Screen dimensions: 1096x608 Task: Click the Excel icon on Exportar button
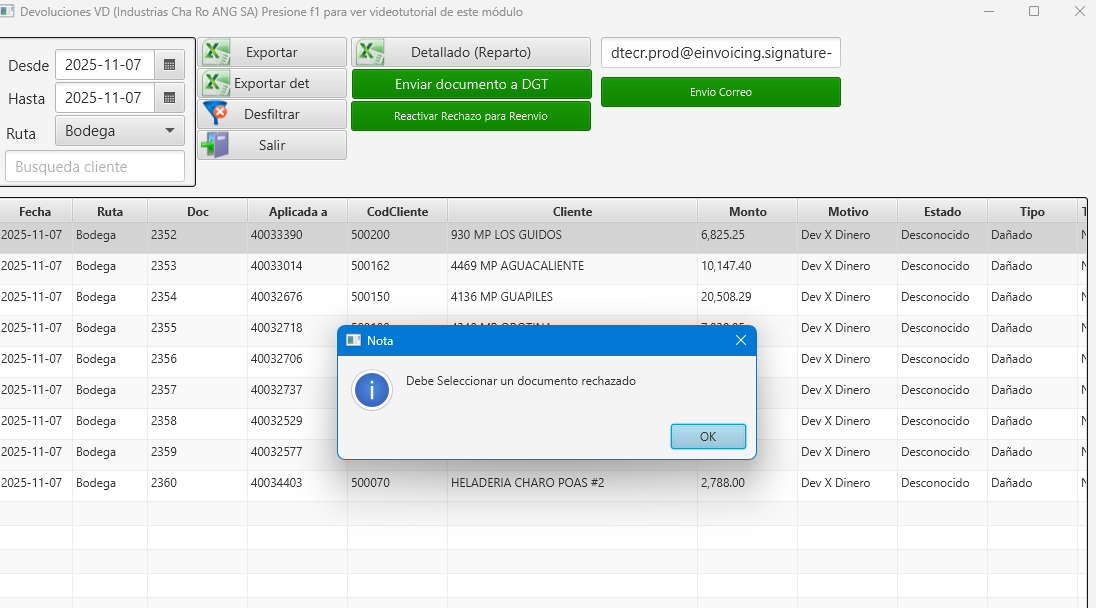tap(216, 53)
